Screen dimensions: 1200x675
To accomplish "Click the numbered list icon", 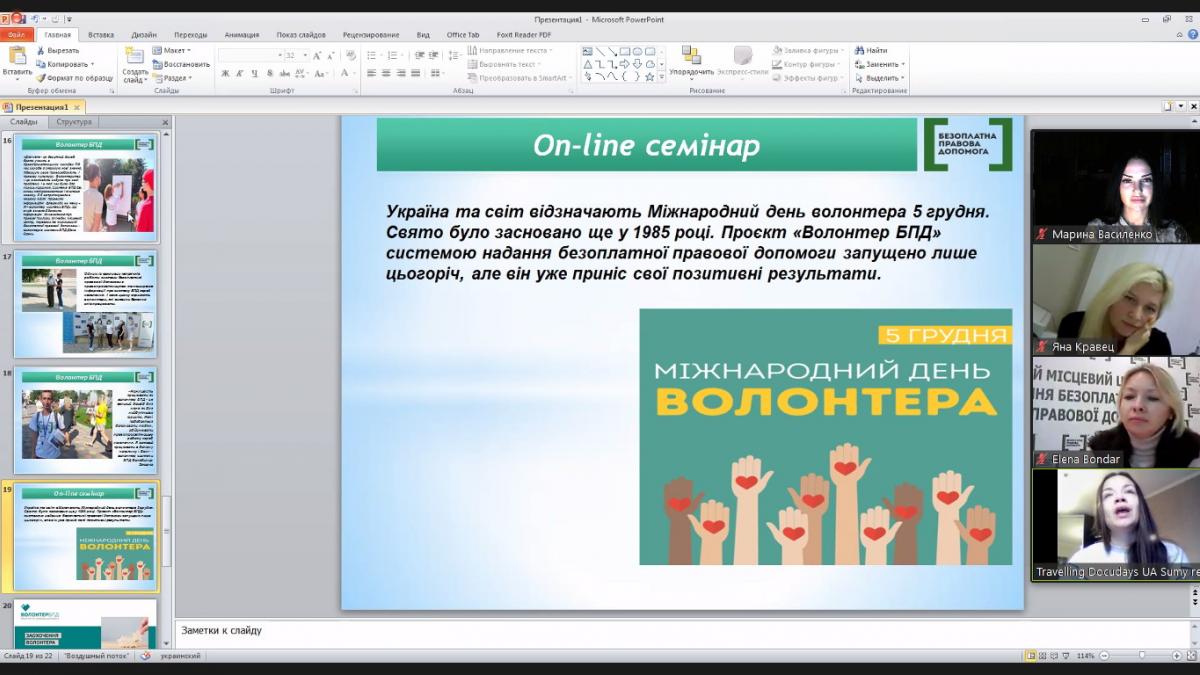I will coord(393,56).
